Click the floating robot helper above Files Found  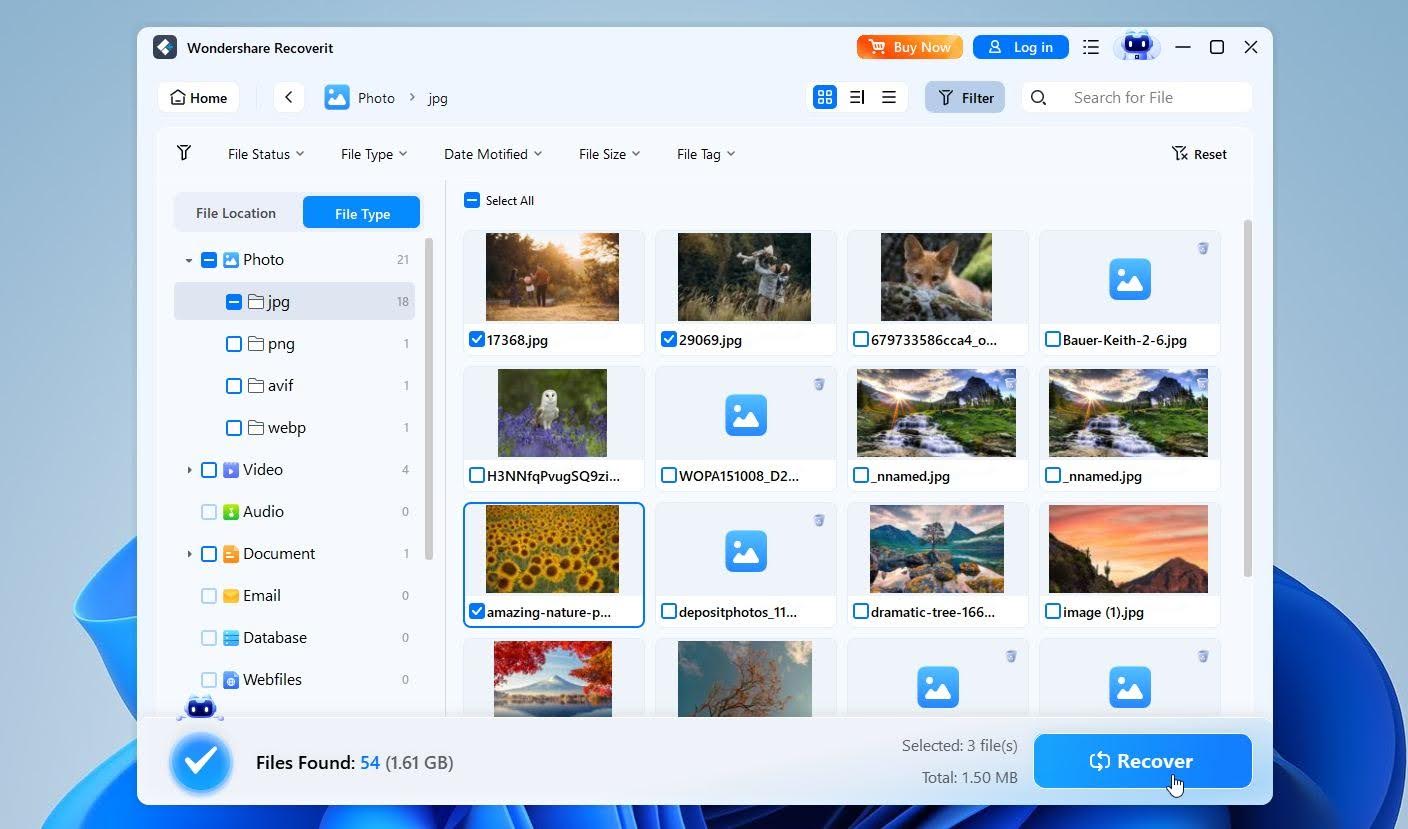coord(201,708)
